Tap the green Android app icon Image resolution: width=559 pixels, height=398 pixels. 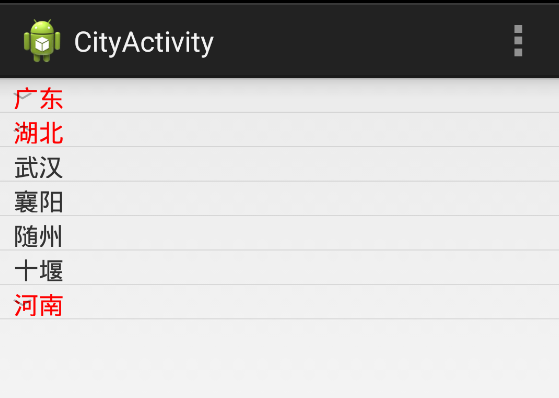click(42, 41)
